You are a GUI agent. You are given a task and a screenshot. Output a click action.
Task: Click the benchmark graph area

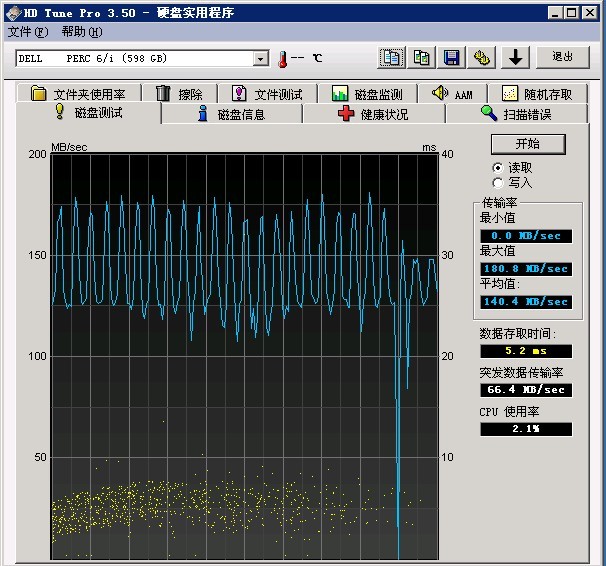[x=245, y=356]
